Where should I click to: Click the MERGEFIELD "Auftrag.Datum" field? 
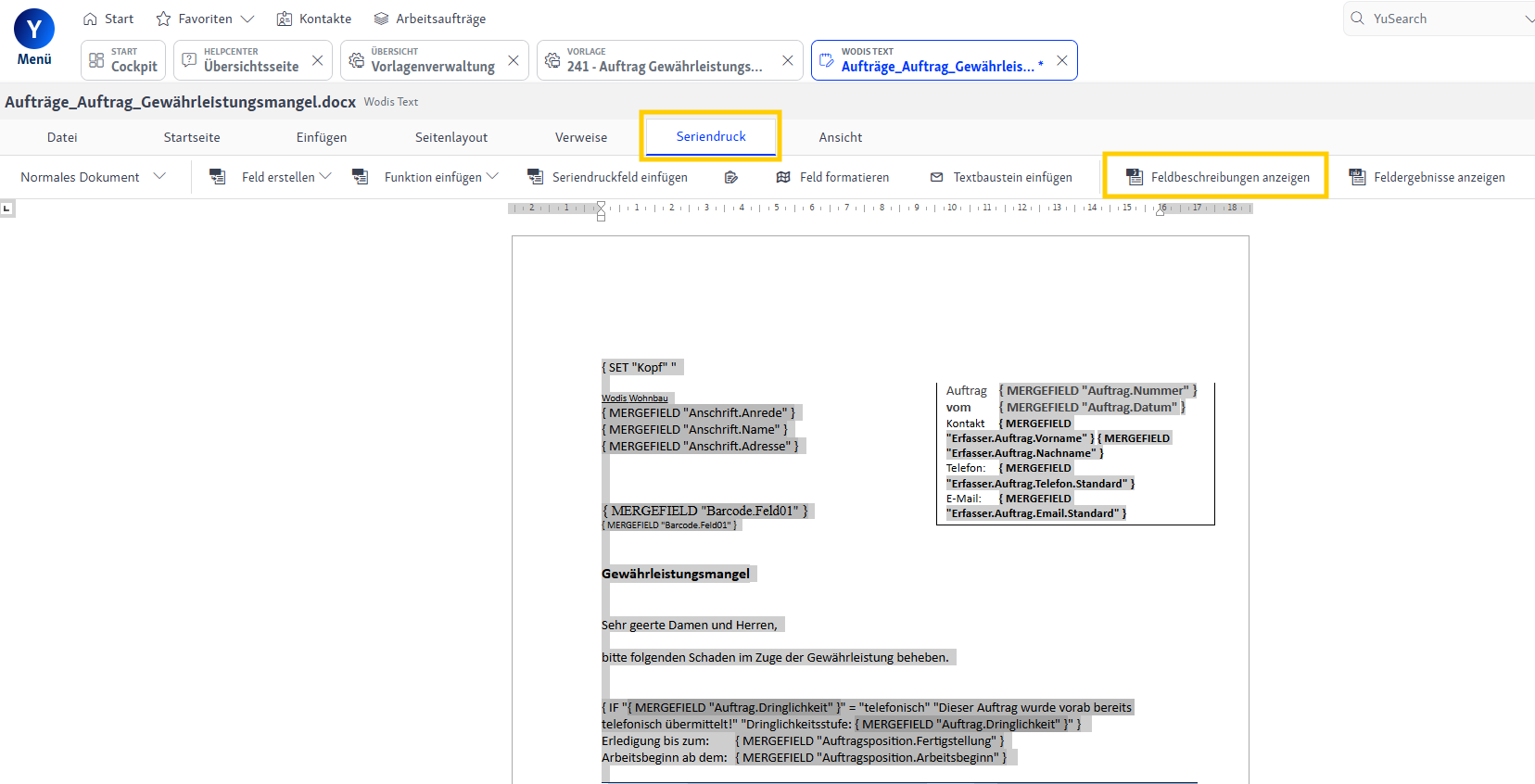(x=1092, y=408)
